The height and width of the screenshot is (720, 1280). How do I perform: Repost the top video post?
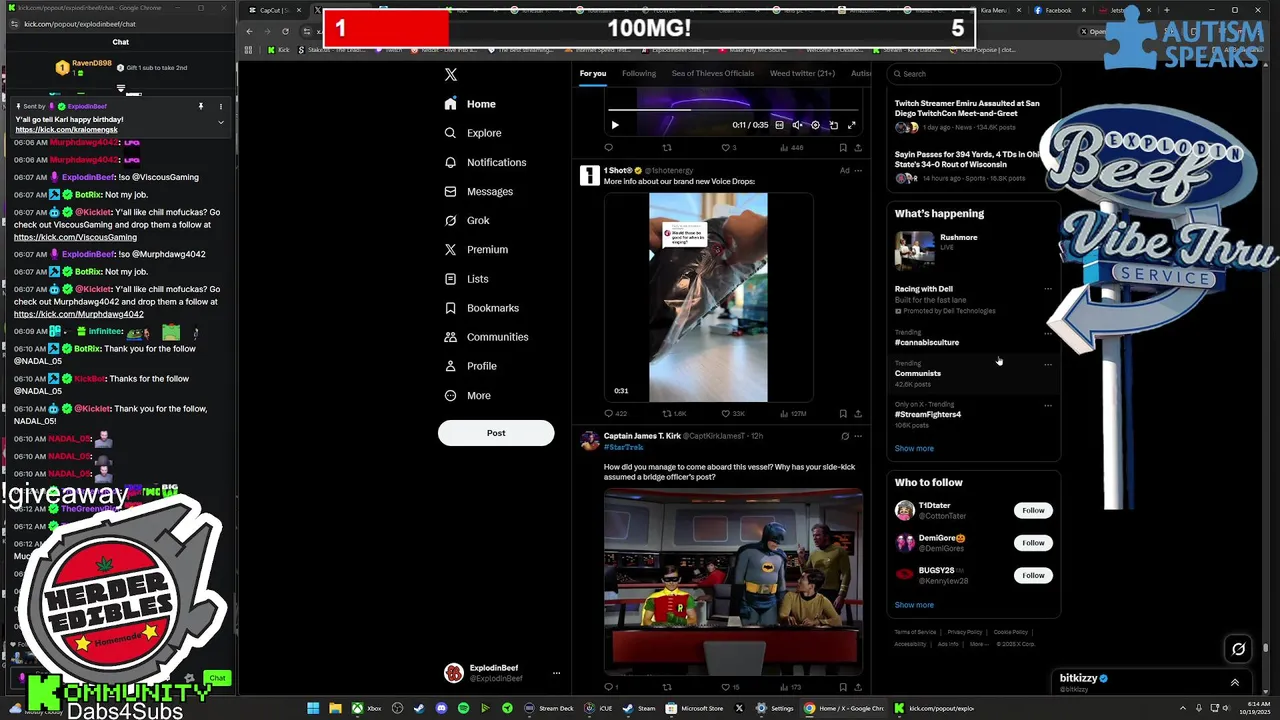[x=667, y=148]
